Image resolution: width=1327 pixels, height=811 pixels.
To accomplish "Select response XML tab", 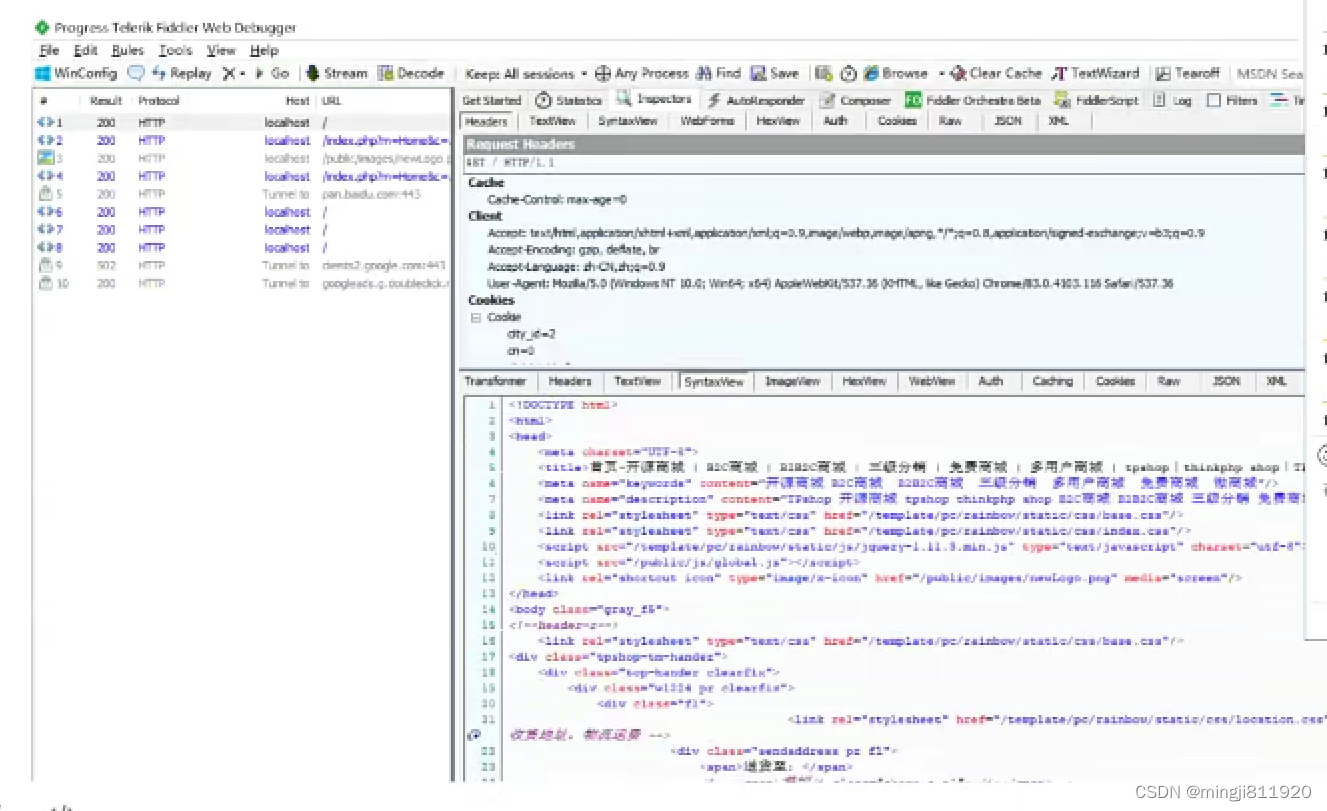I will [x=1276, y=381].
